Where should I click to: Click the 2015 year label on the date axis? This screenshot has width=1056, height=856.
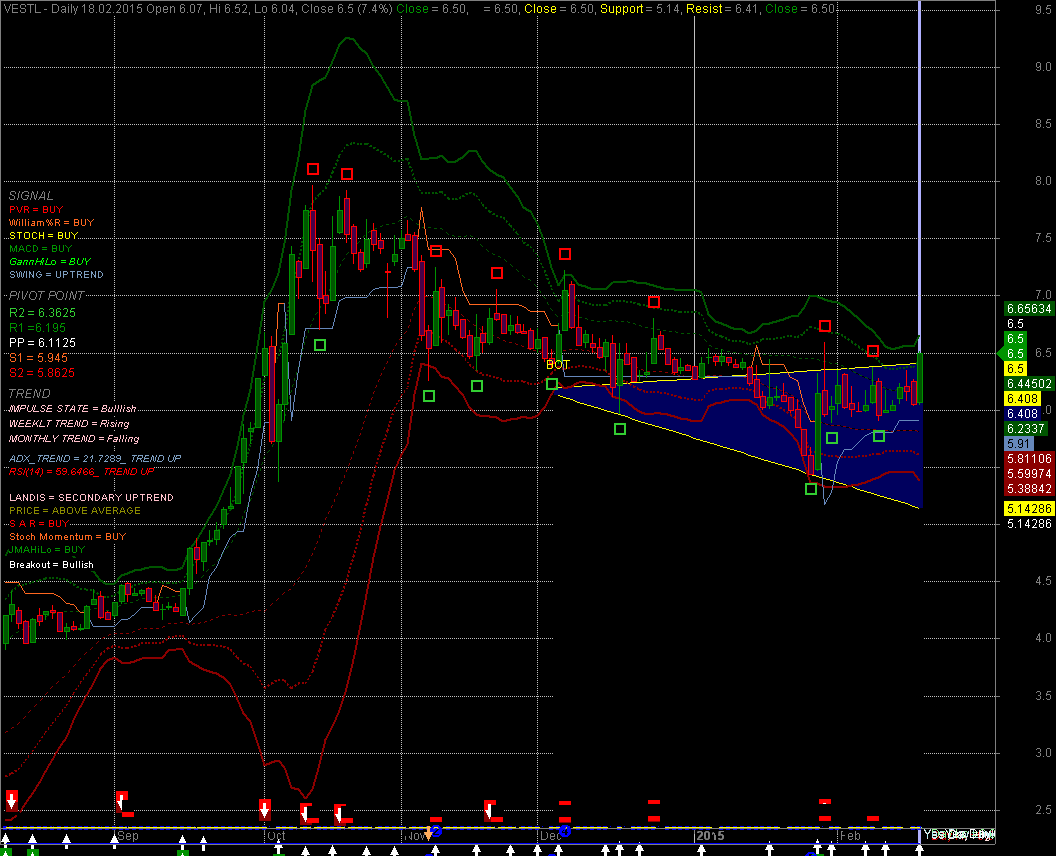coord(710,835)
